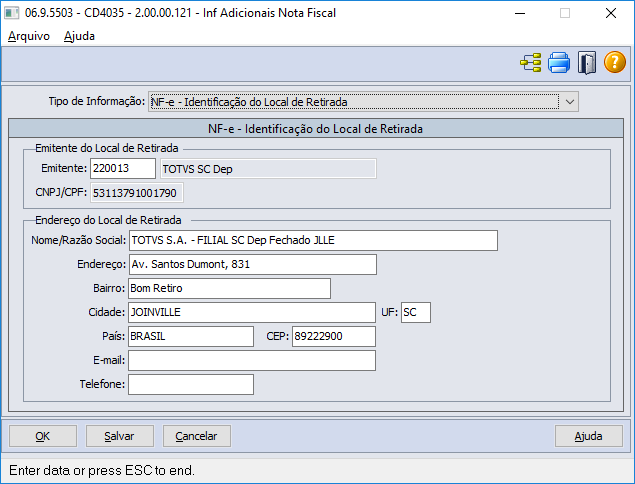Select the Tipo de Informação combo box
635x484 pixels.
pos(363,102)
